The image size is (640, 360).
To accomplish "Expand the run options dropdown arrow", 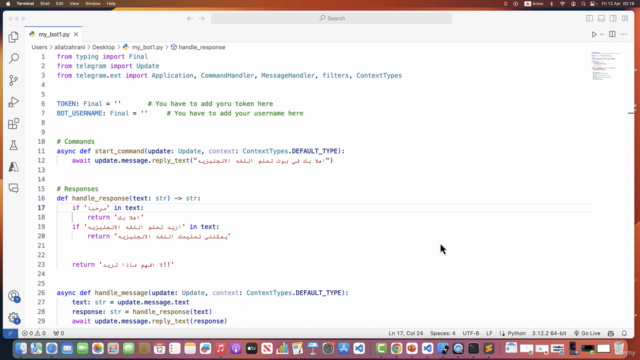I will (x=602, y=34).
